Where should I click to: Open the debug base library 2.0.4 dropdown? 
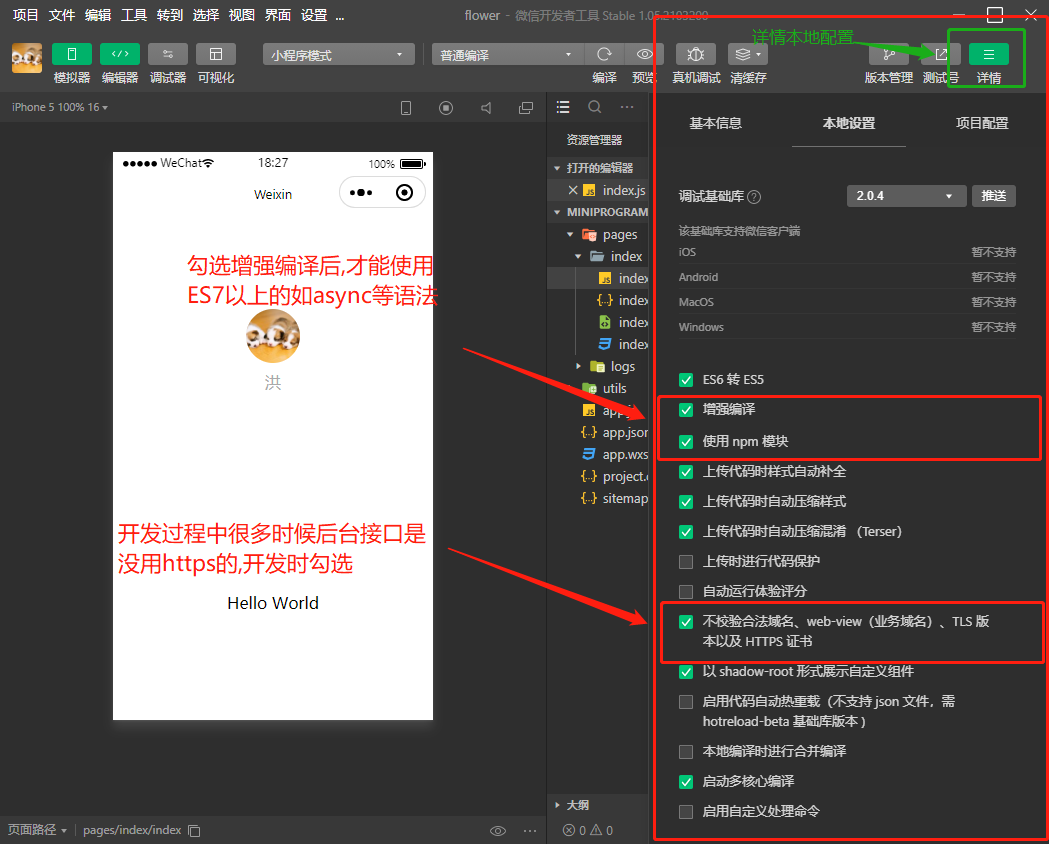[x=905, y=196]
